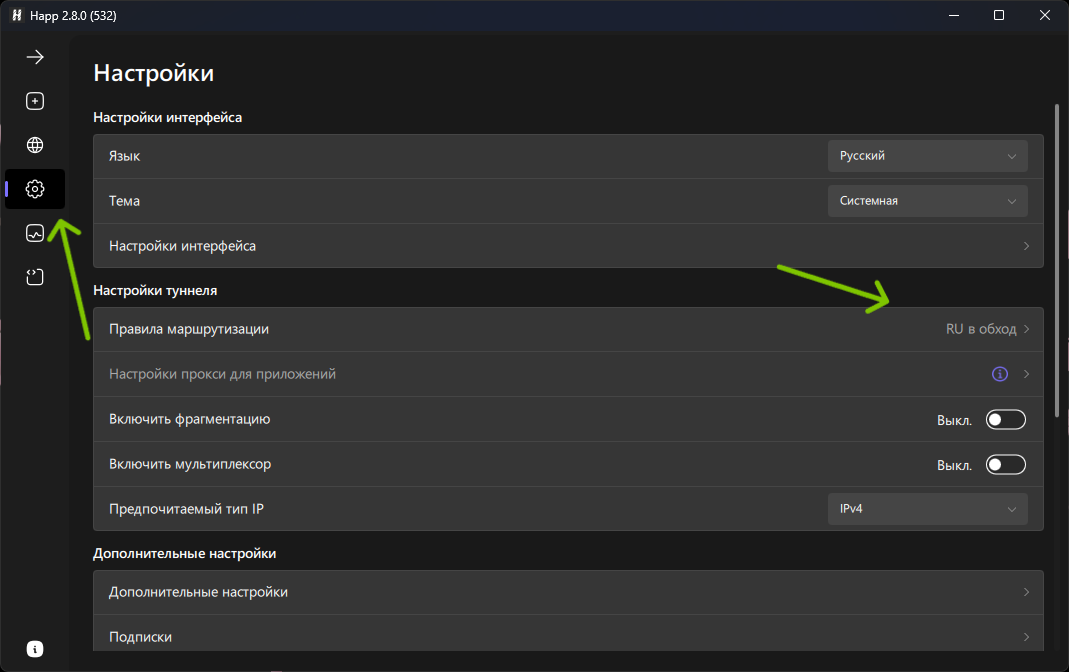Click the vertical scrollbar in settings
The height and width of the screenshot is (672, 1069).
point(1056,260)
